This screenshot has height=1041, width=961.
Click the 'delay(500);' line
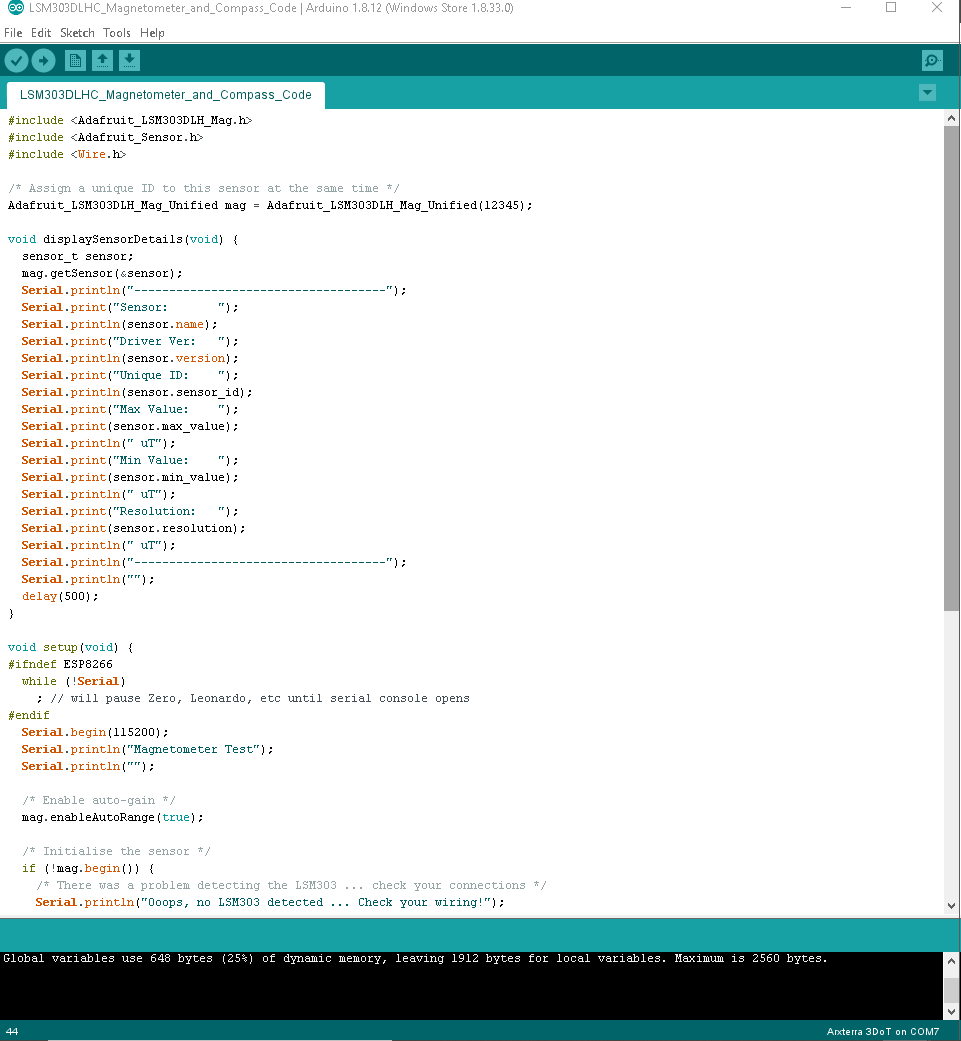tap(60, 596)
